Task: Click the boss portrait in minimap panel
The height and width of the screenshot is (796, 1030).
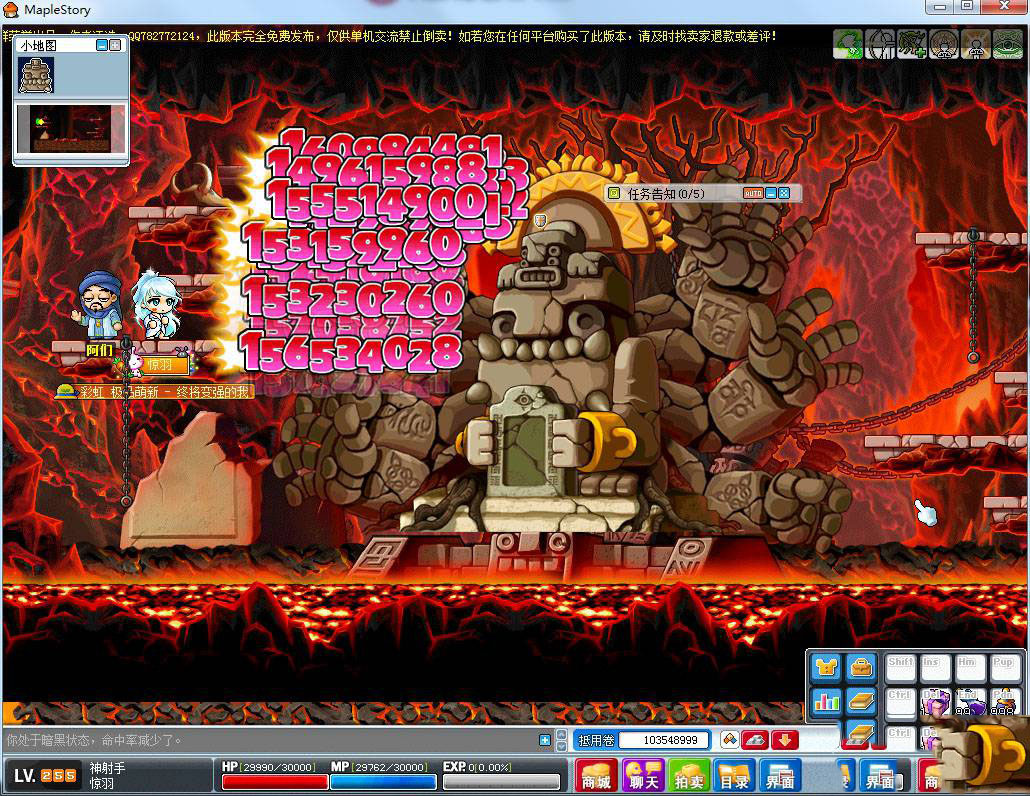Action: (35, 75)
